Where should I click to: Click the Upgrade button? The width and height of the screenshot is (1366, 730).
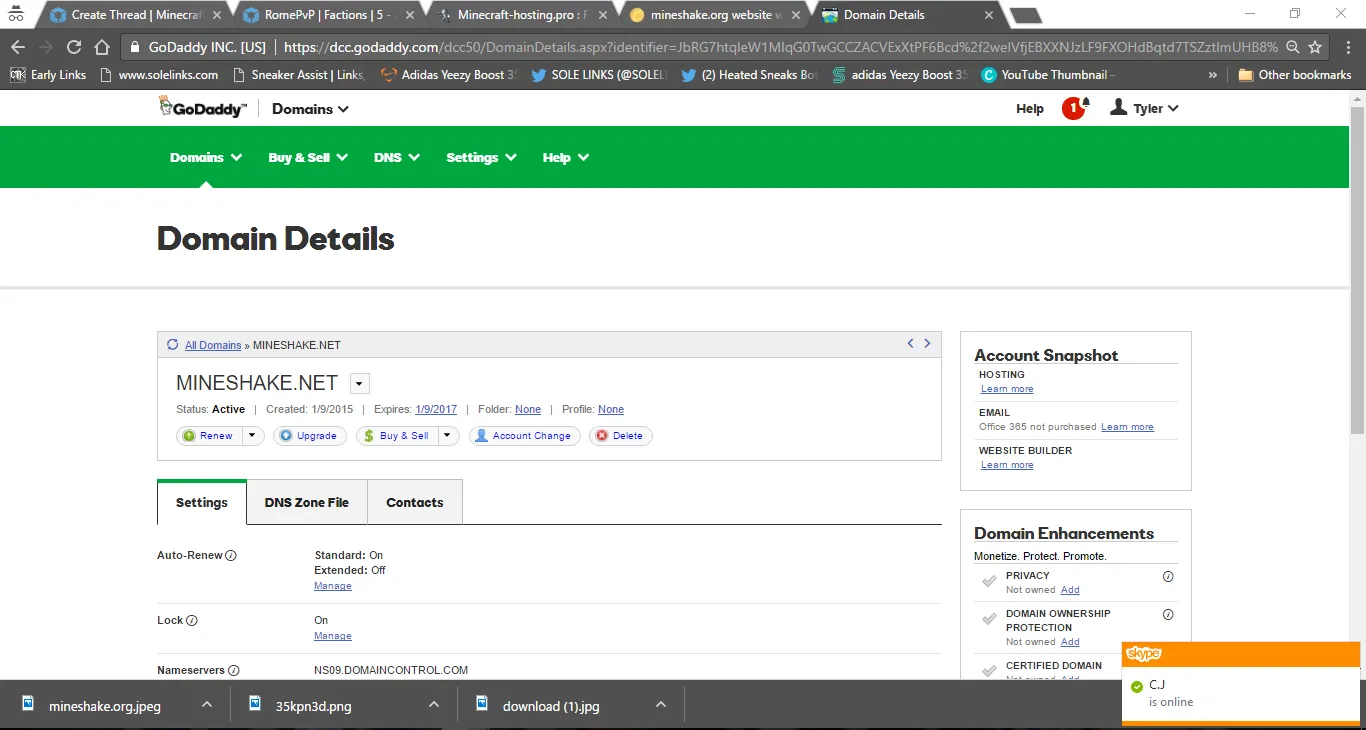click(310, 436)
